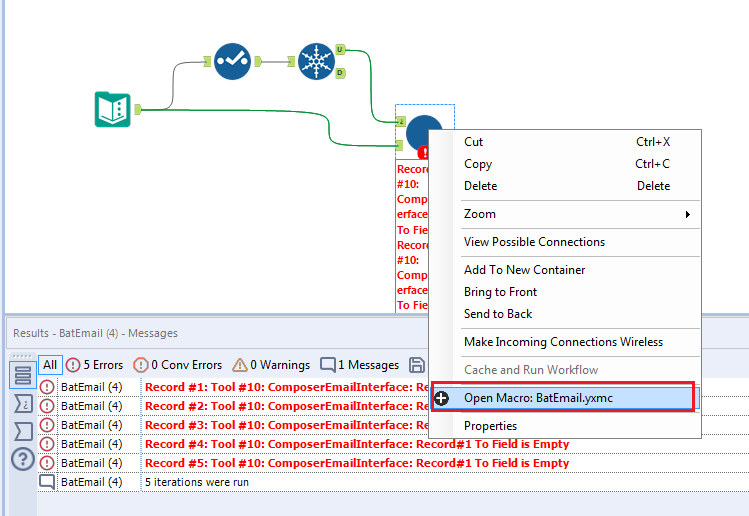Click '5 iterations were run' message
749x516 pixels.
pyautogui.click(x=197, y=482)
